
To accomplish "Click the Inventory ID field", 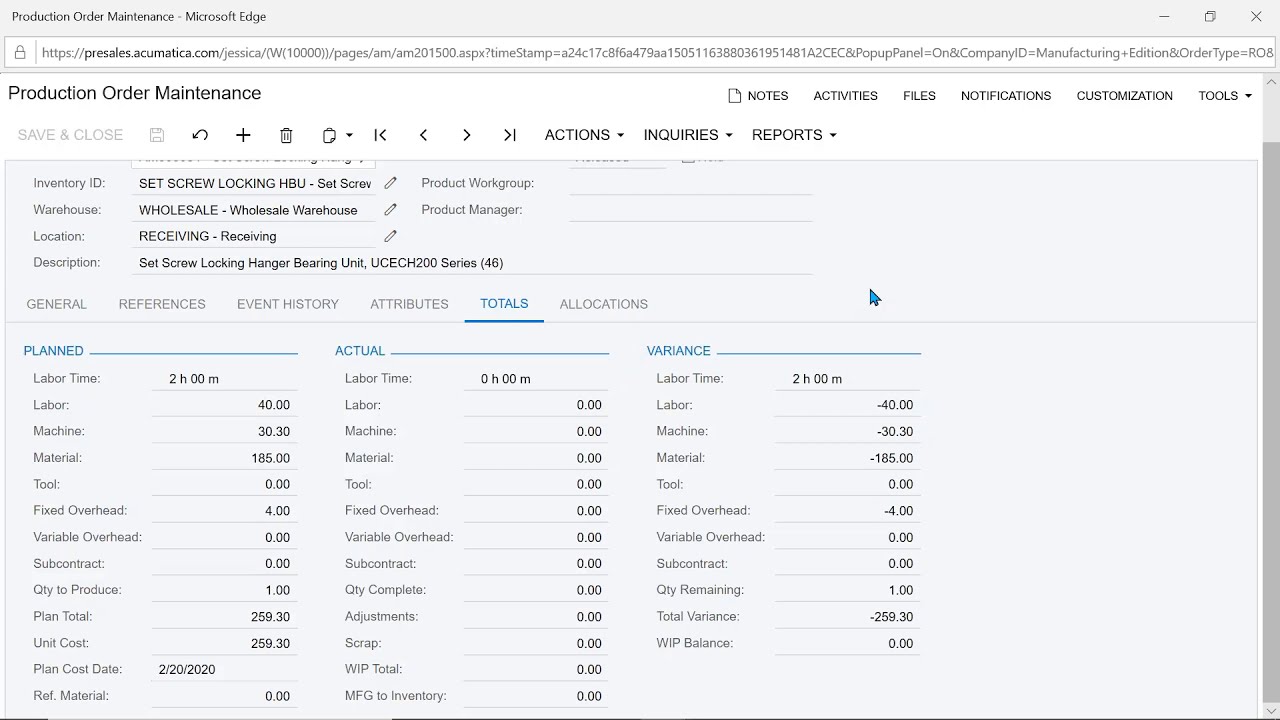I will pyautogui.click(x=255, y=183).
